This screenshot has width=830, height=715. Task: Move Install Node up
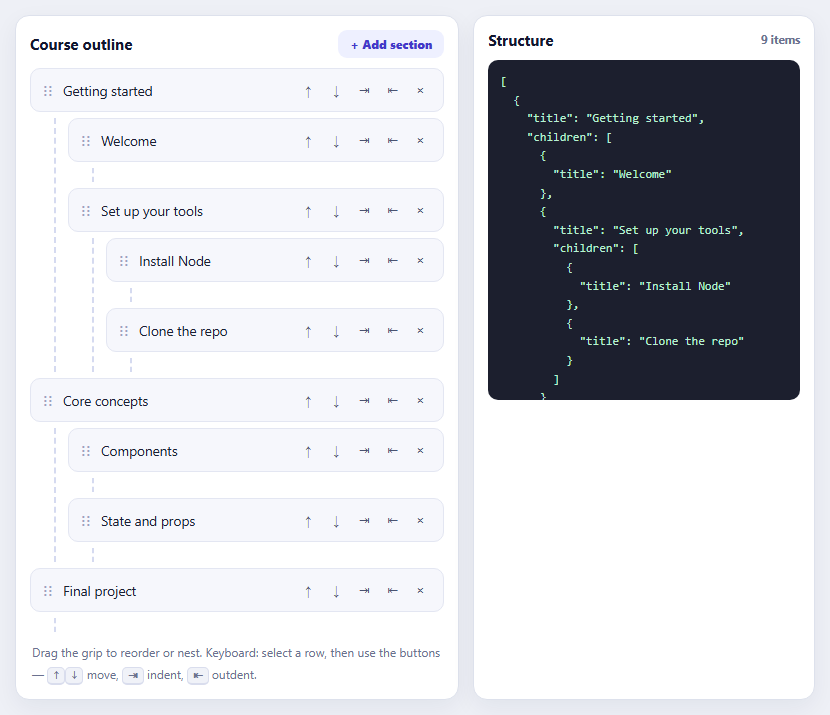tap(308, 261)
